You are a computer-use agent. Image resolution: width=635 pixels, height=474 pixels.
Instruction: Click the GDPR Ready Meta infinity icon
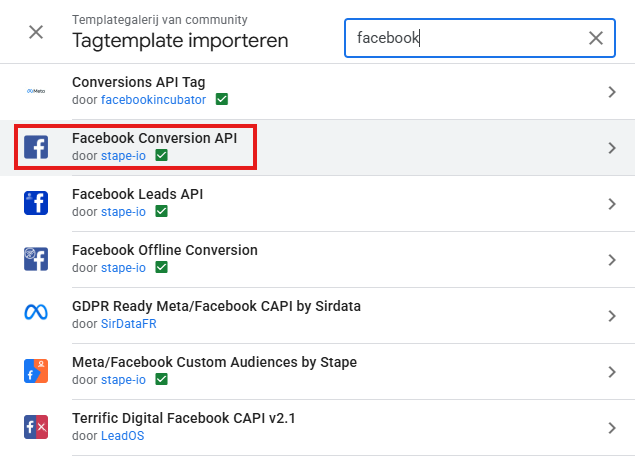coord(36,315)
